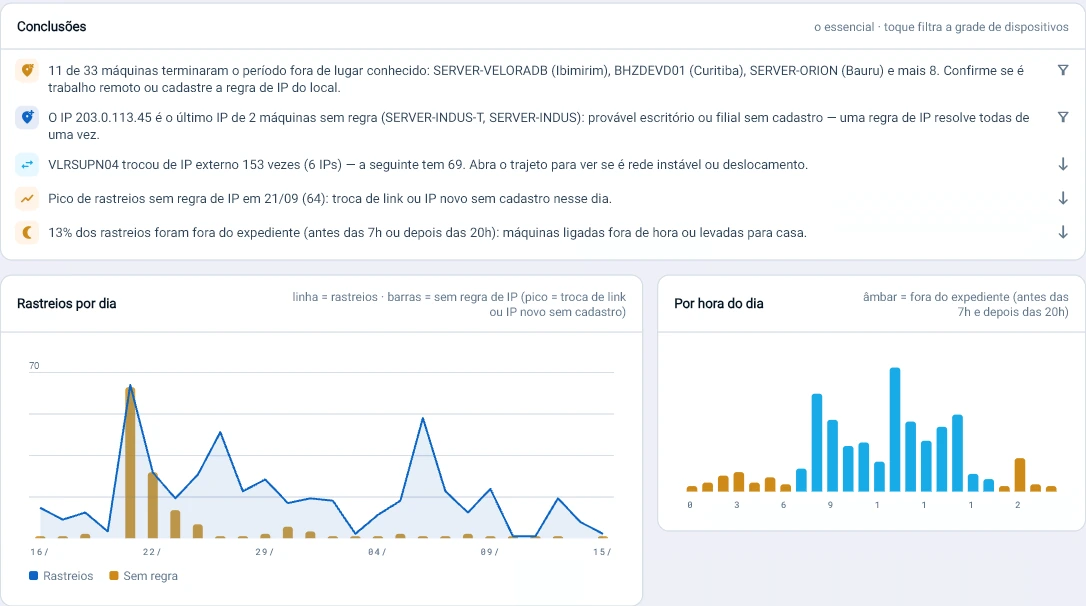Toggle the Sem regra legend series
Viewport: 1086px width, 606px height.
point(143,576)
